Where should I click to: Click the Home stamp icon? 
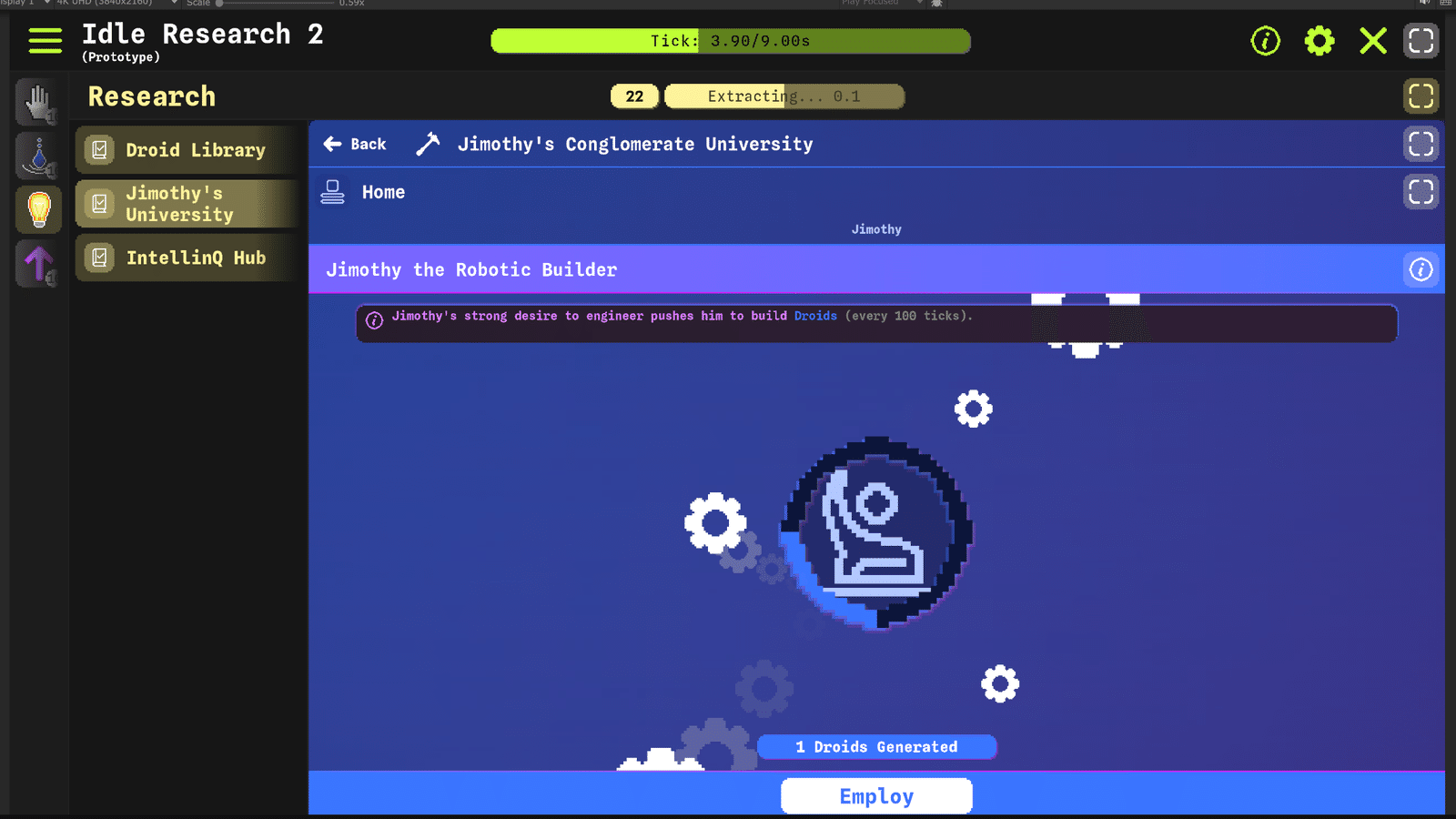pos(333,192)
